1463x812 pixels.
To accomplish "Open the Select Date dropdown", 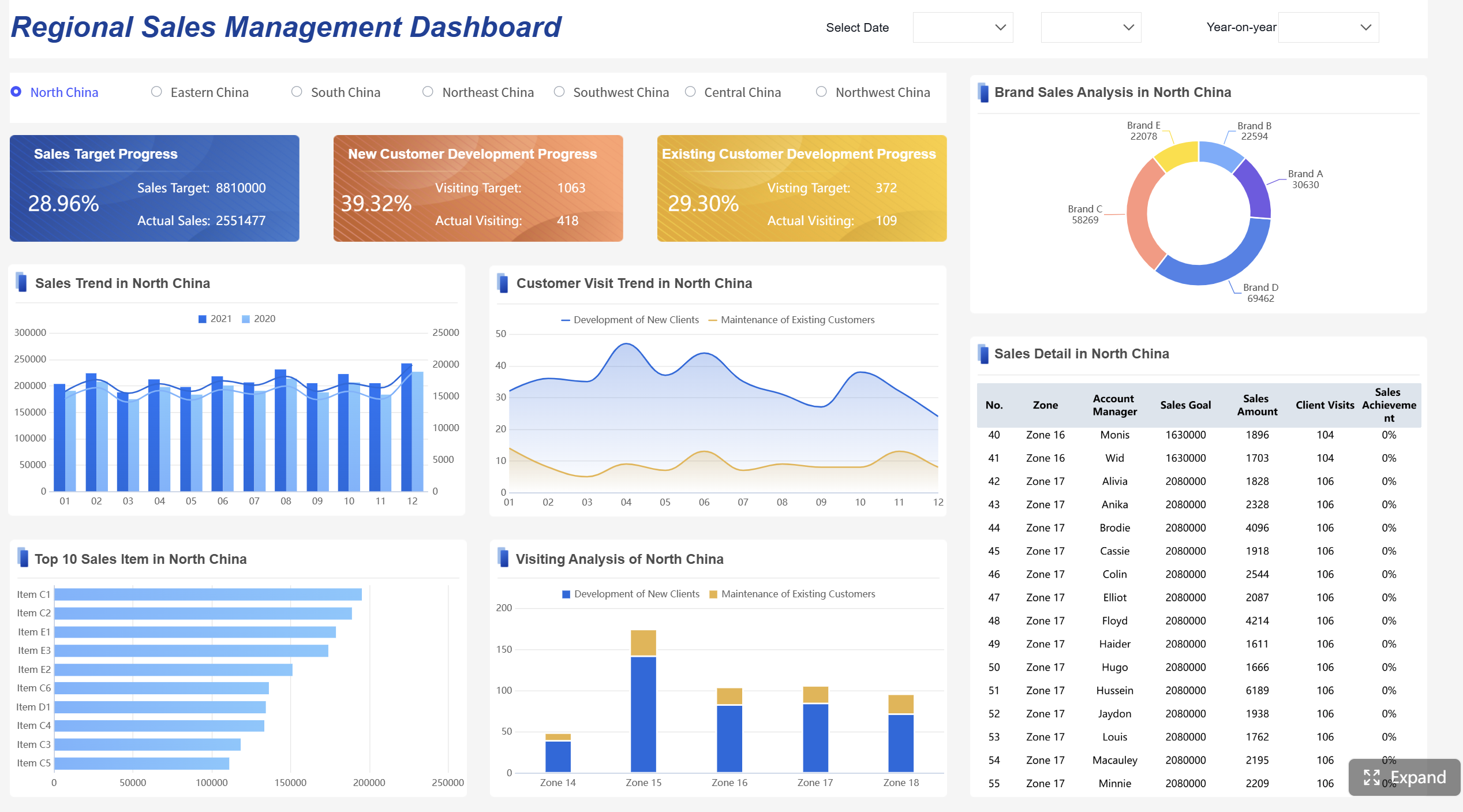I will click(962, 27).
